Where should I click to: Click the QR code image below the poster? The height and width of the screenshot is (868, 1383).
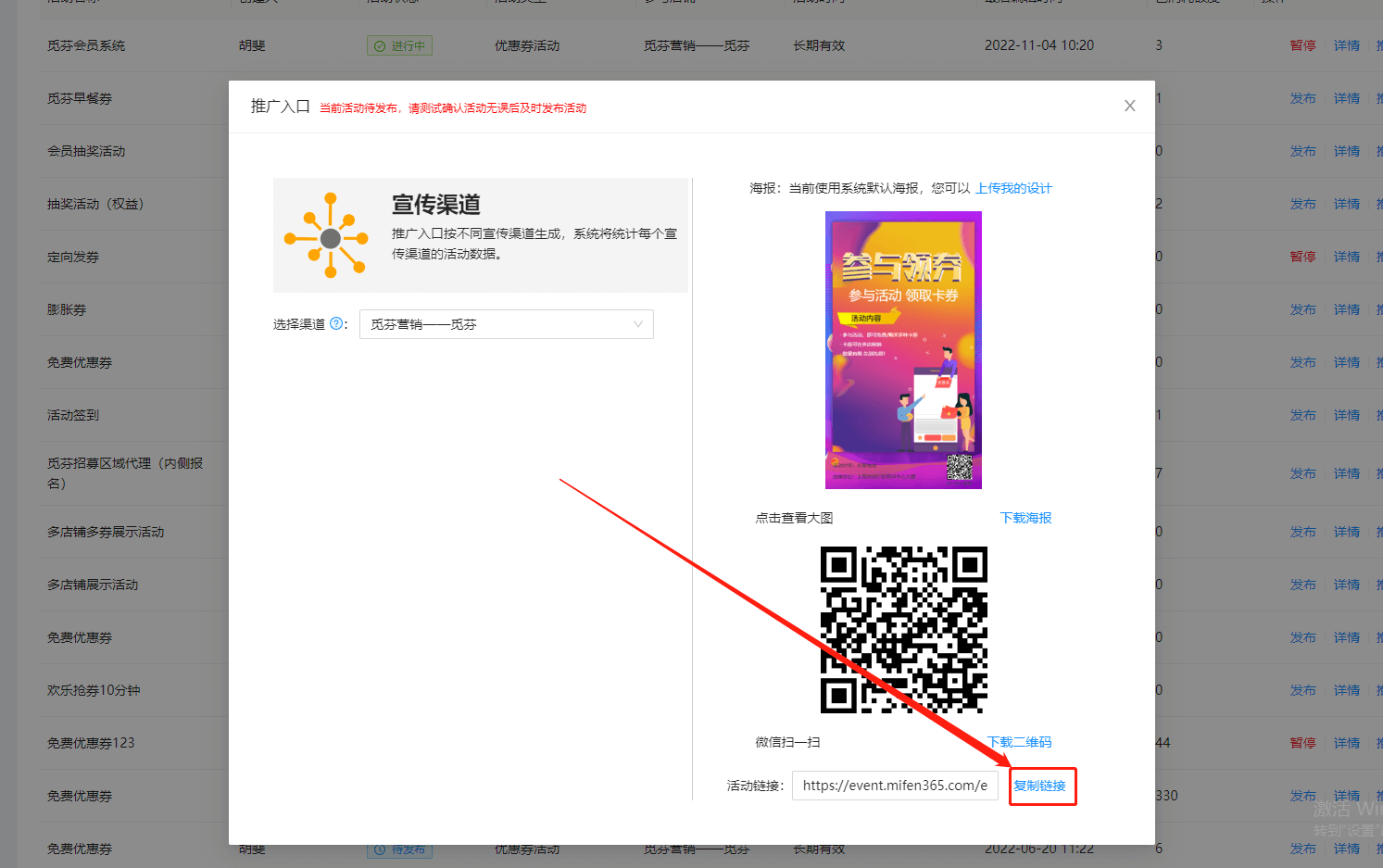coord(903,631)
